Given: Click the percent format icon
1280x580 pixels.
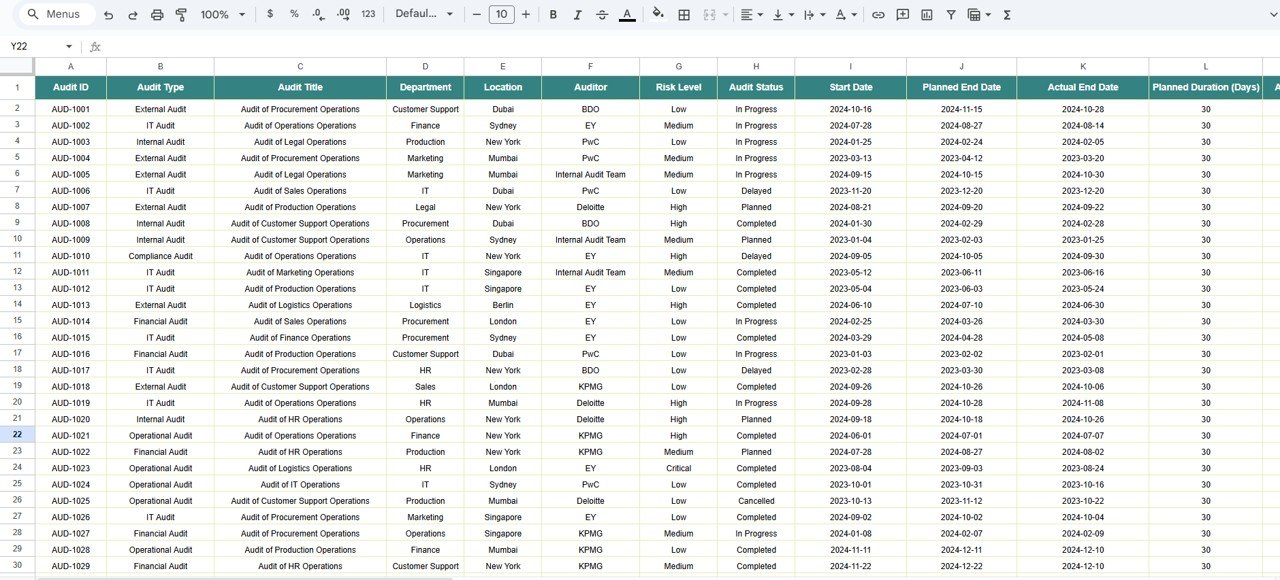Looking at the screenshot, I should click(293, 14).
